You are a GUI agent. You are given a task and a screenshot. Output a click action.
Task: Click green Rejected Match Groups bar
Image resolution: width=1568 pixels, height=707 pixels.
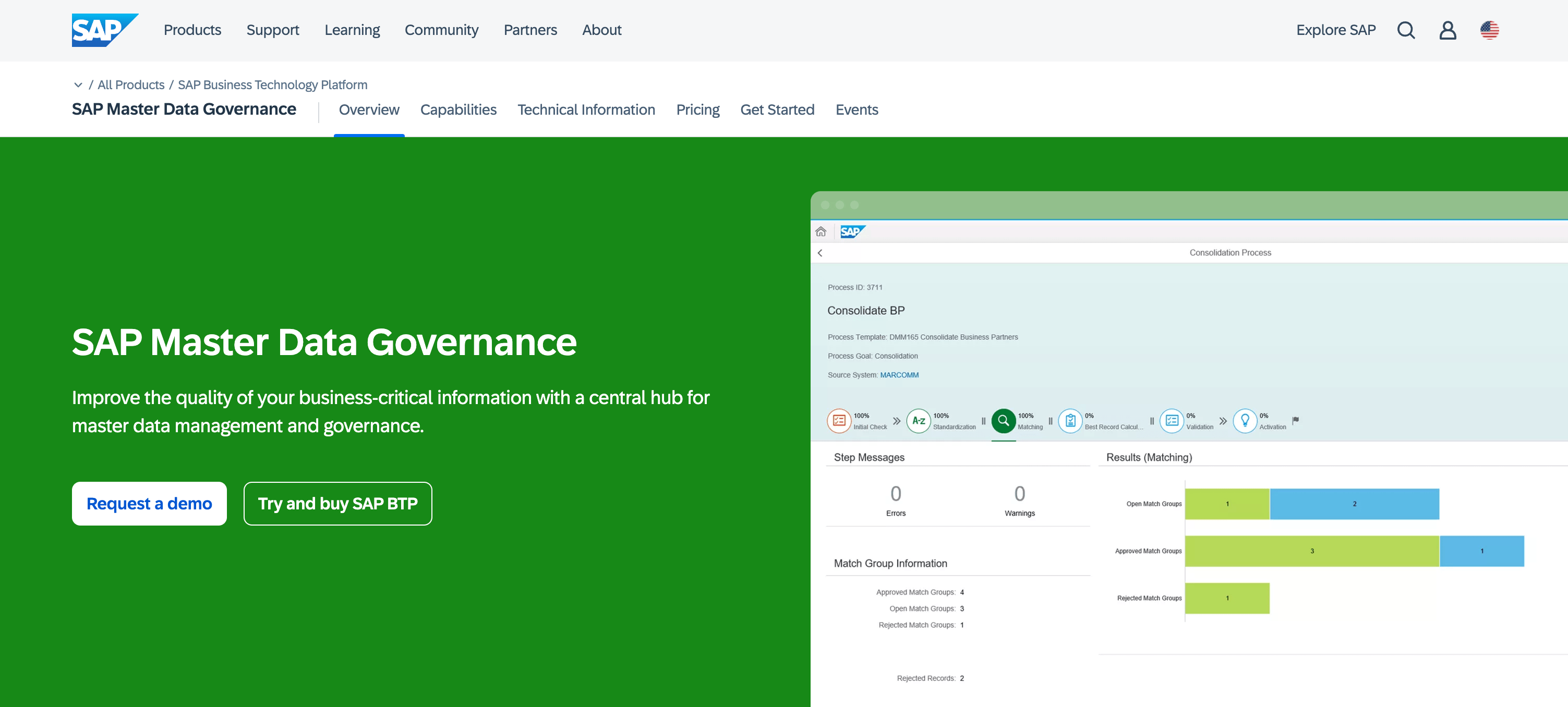1227,598
